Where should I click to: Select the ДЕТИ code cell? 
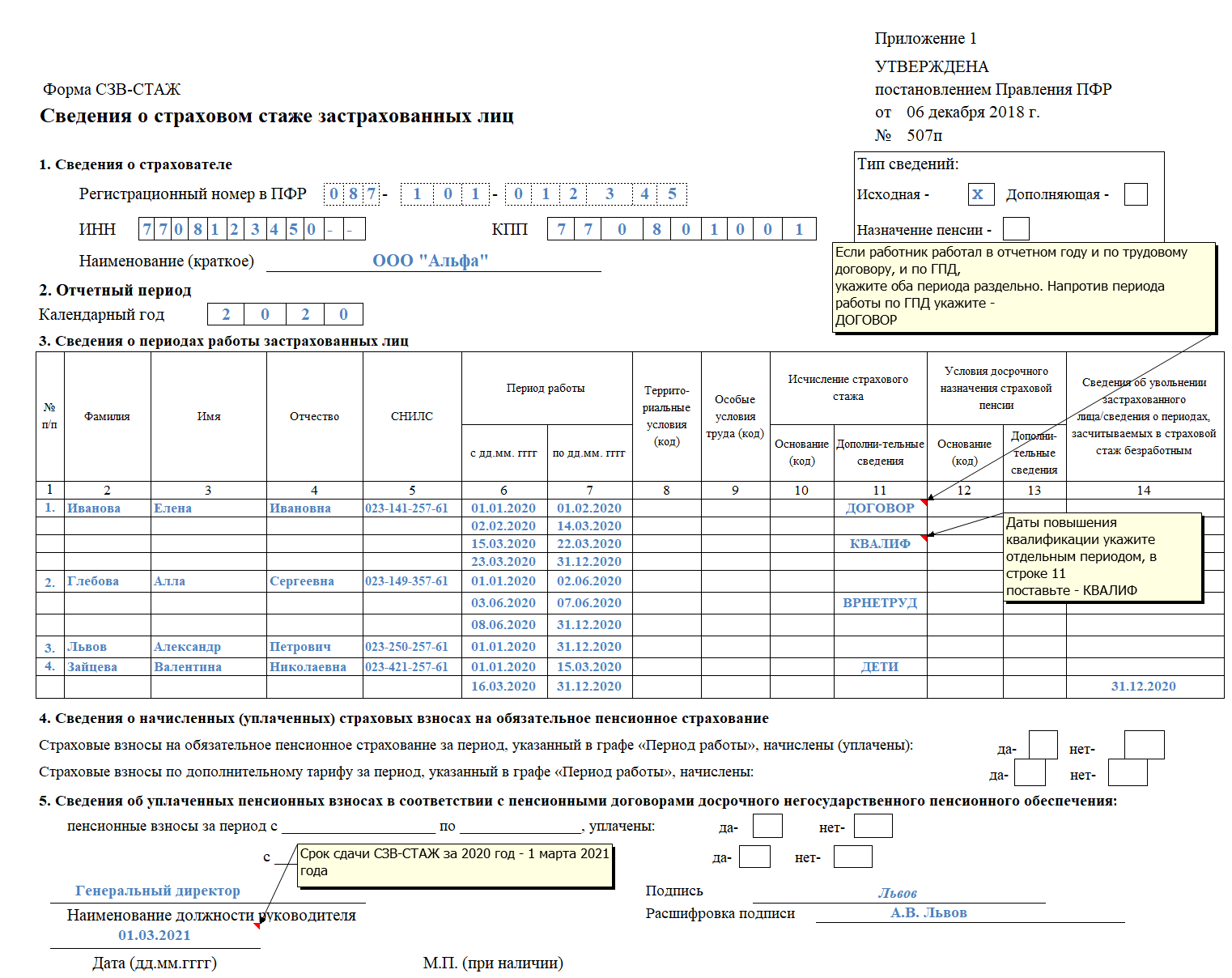pyautogui.click(x=880, y=667)
